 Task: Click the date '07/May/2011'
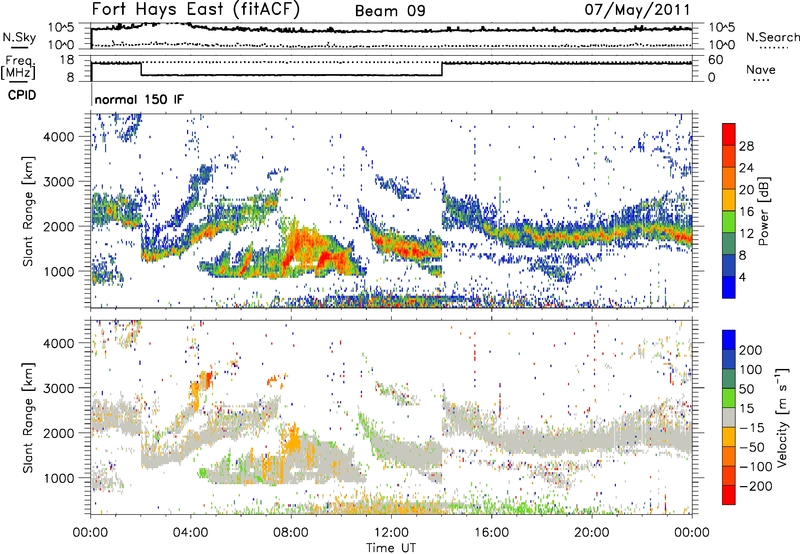click(637, 9)
